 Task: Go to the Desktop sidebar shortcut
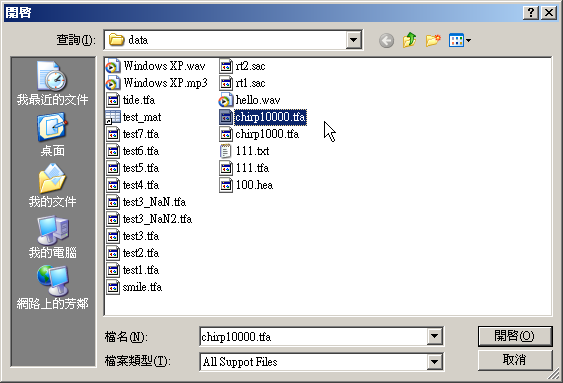(52, 135)
